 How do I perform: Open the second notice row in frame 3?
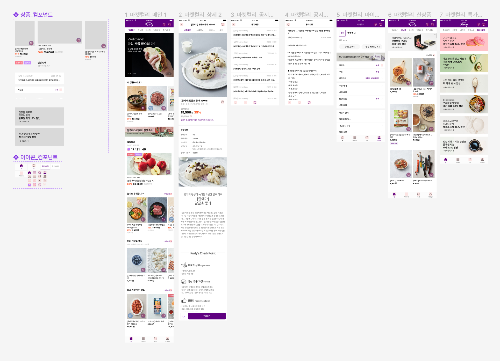click(x=255, y=44)
